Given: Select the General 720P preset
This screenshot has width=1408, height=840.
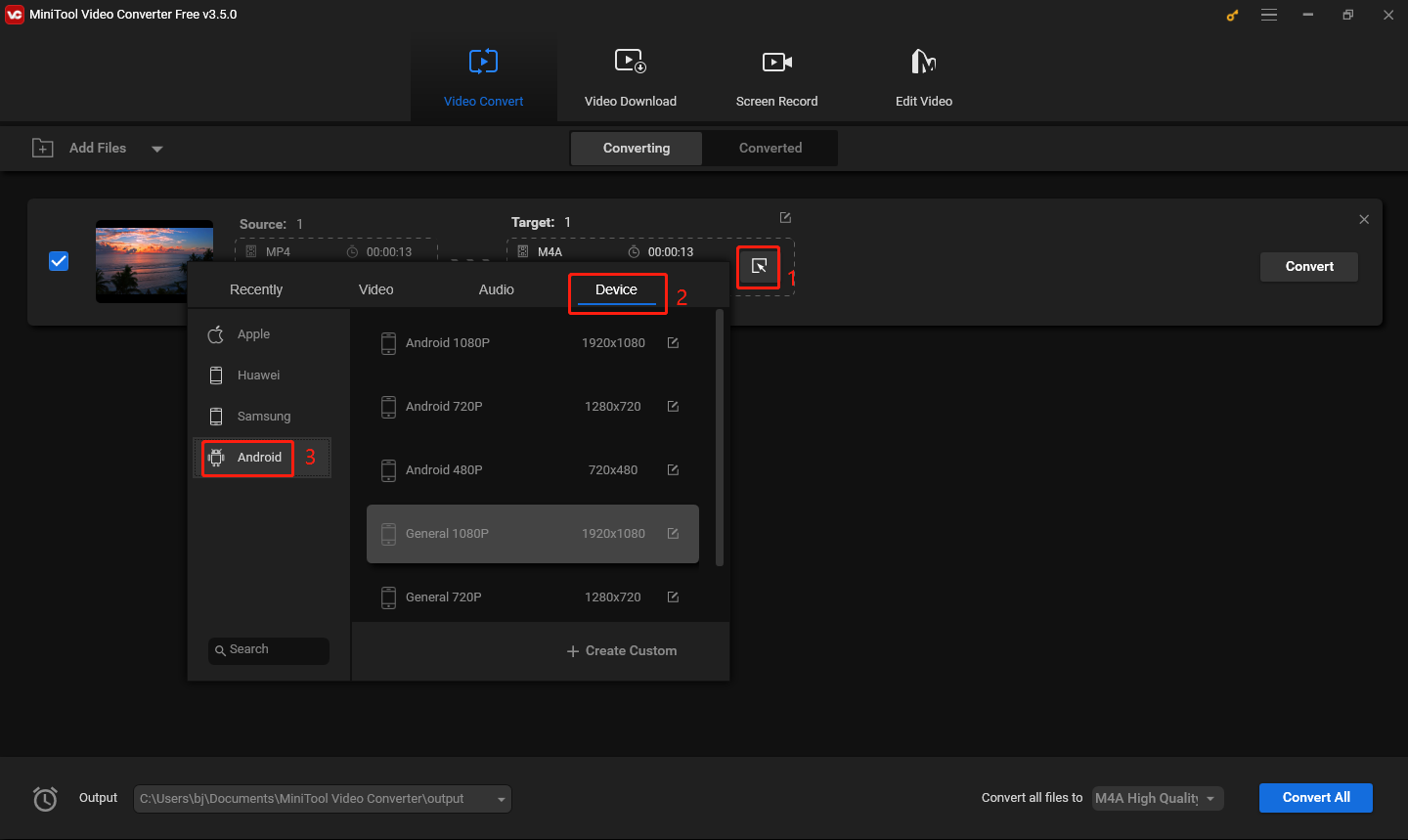Looking at the screenshot, I should (x=533, y=597).
